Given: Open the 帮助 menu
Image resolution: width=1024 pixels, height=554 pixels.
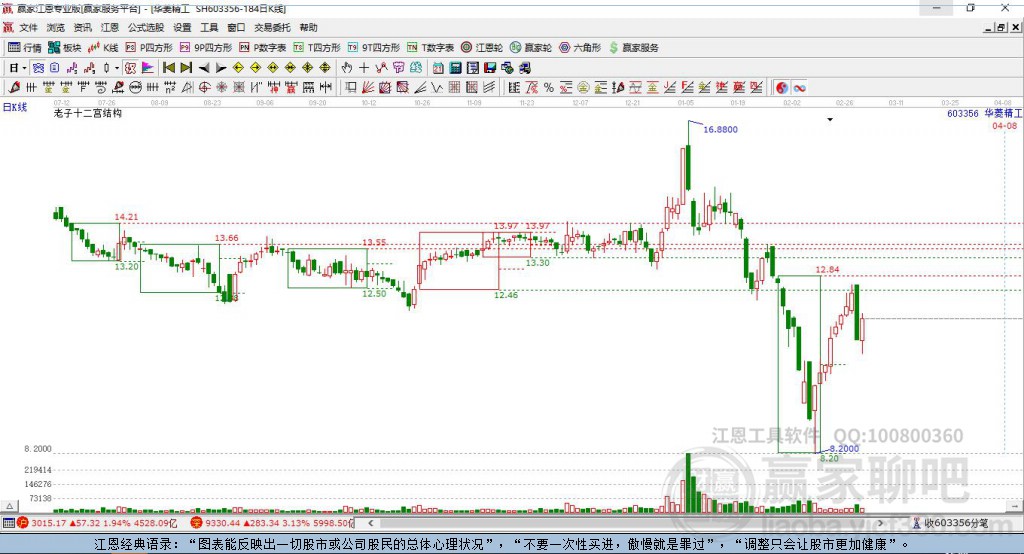Looking at the screenshot, I should (308, 27).
